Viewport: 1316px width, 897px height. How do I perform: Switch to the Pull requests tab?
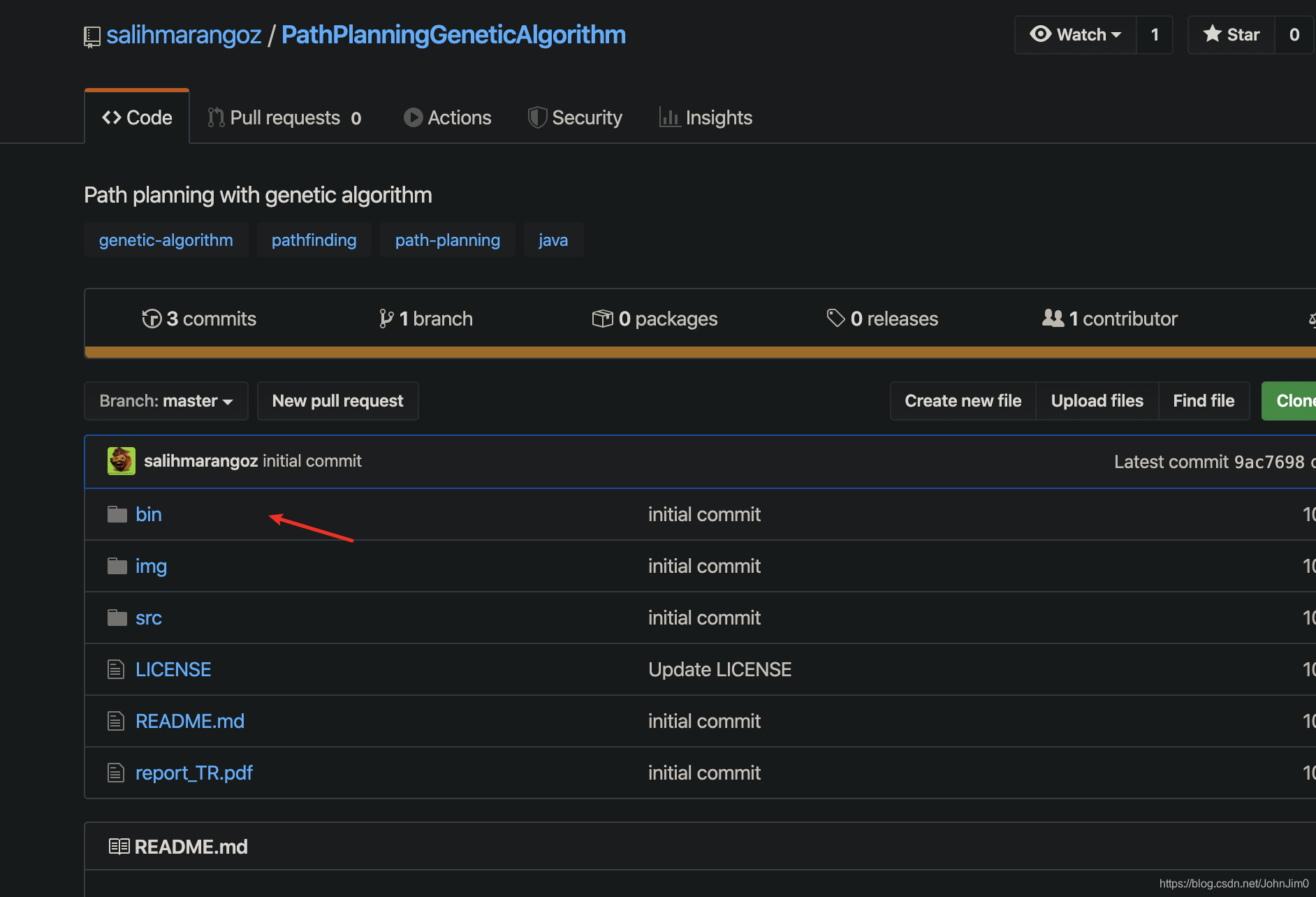tap(285, 117)
